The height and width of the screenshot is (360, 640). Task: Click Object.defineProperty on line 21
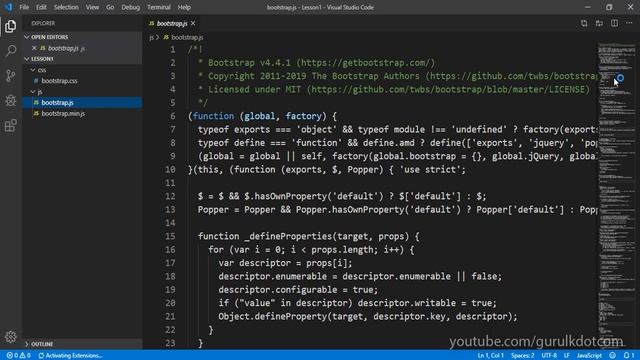point(273,316)
